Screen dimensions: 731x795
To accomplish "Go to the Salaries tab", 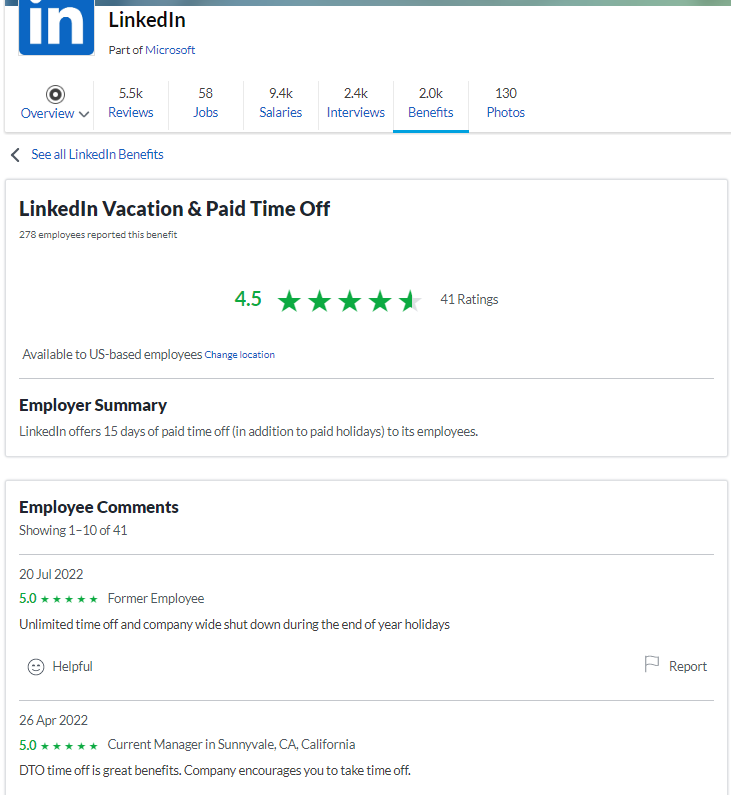I will coord(281,103).
